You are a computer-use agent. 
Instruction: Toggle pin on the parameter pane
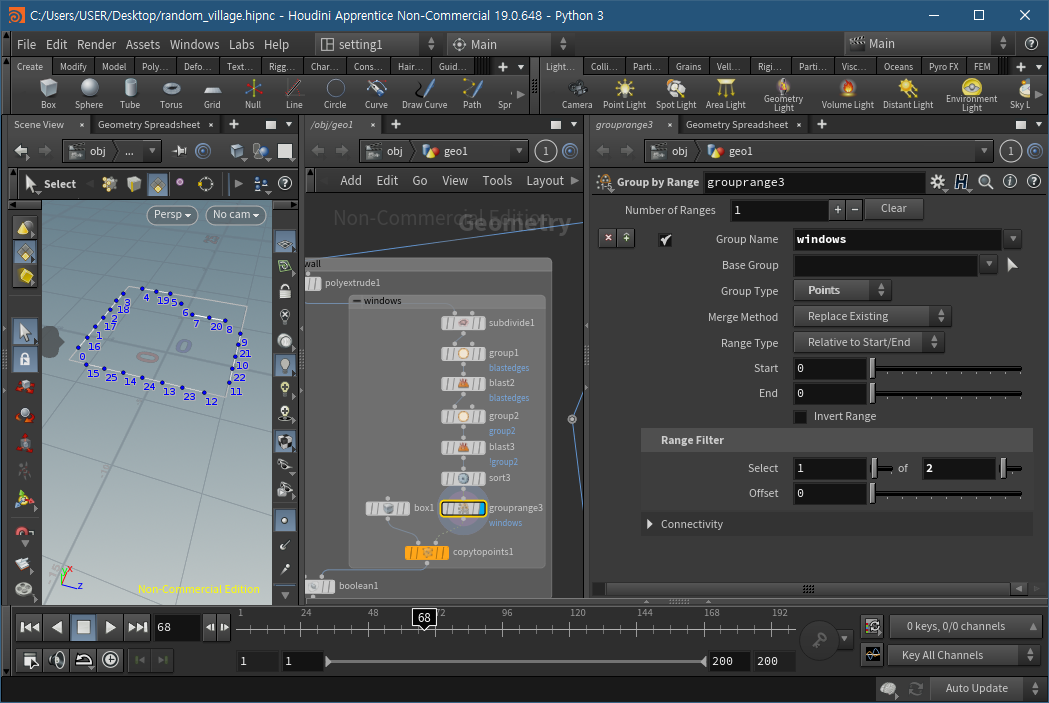coord(1010,152)
